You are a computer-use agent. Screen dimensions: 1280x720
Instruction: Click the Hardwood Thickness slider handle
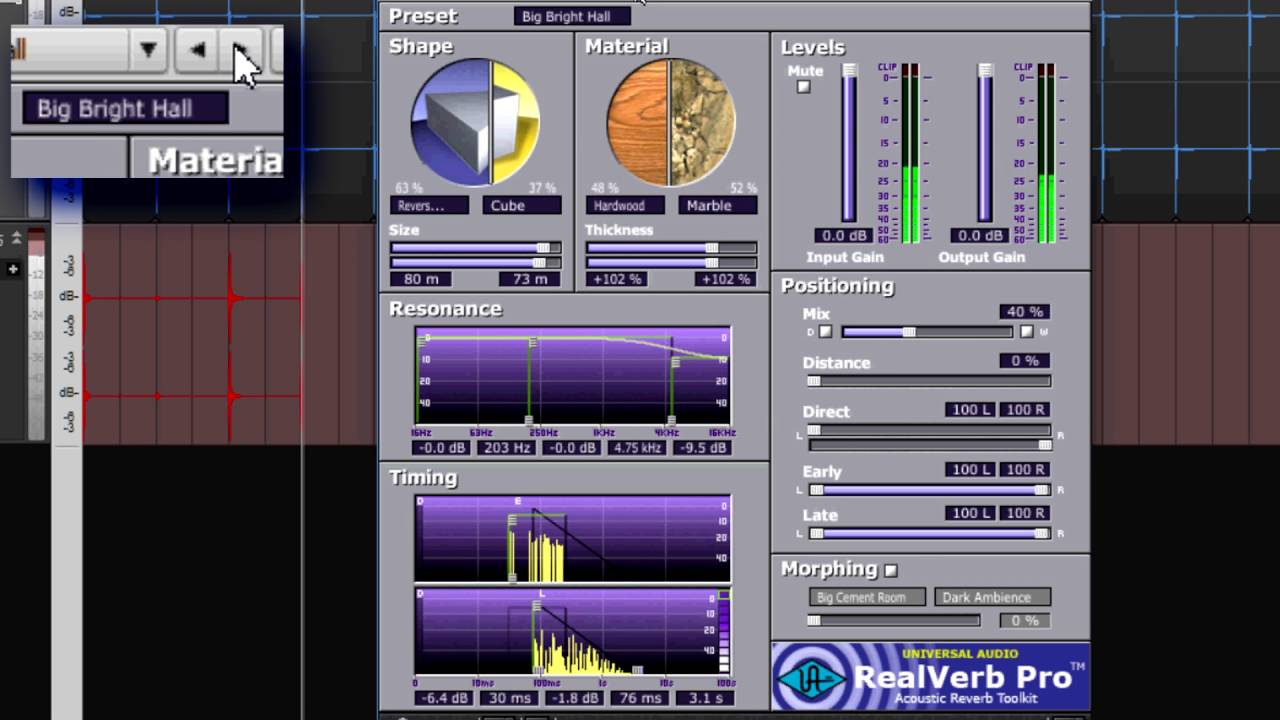pyautogui.click(x=712, y=247)
